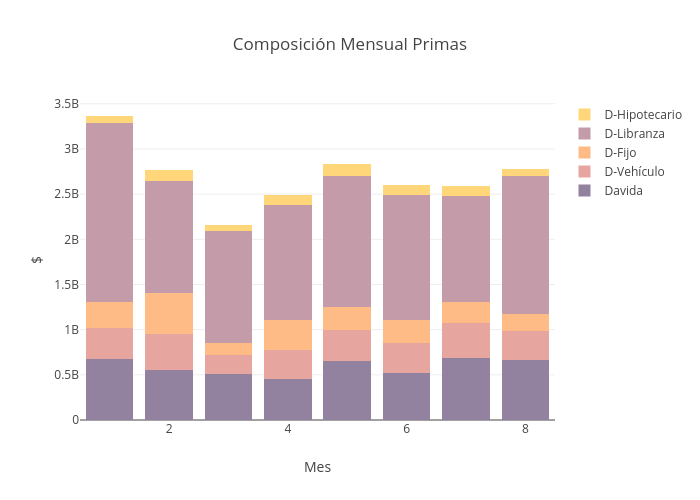
Task: Click the chart title Composición Mensual Primas
Action: coord(350,44)
